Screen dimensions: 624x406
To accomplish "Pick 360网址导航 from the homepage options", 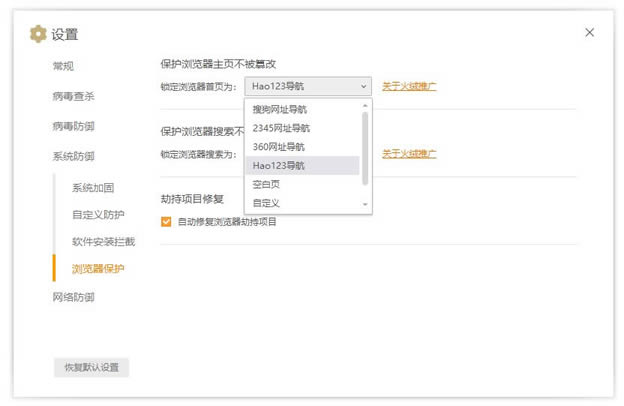I will [x=279, y=146].
